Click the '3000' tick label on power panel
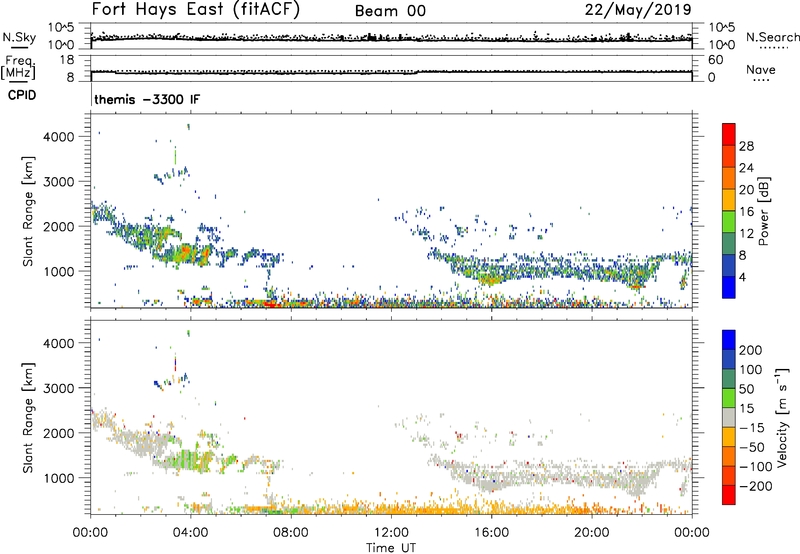This screenshot has width=800, height=554. [59, 182]
